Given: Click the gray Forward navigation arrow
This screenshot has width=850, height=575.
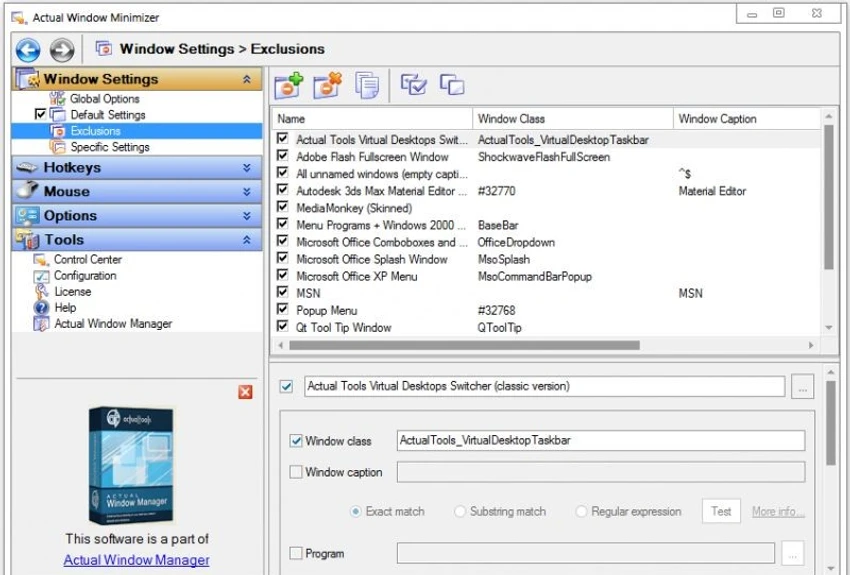Looking at the screenshot, I should (62, 50).
